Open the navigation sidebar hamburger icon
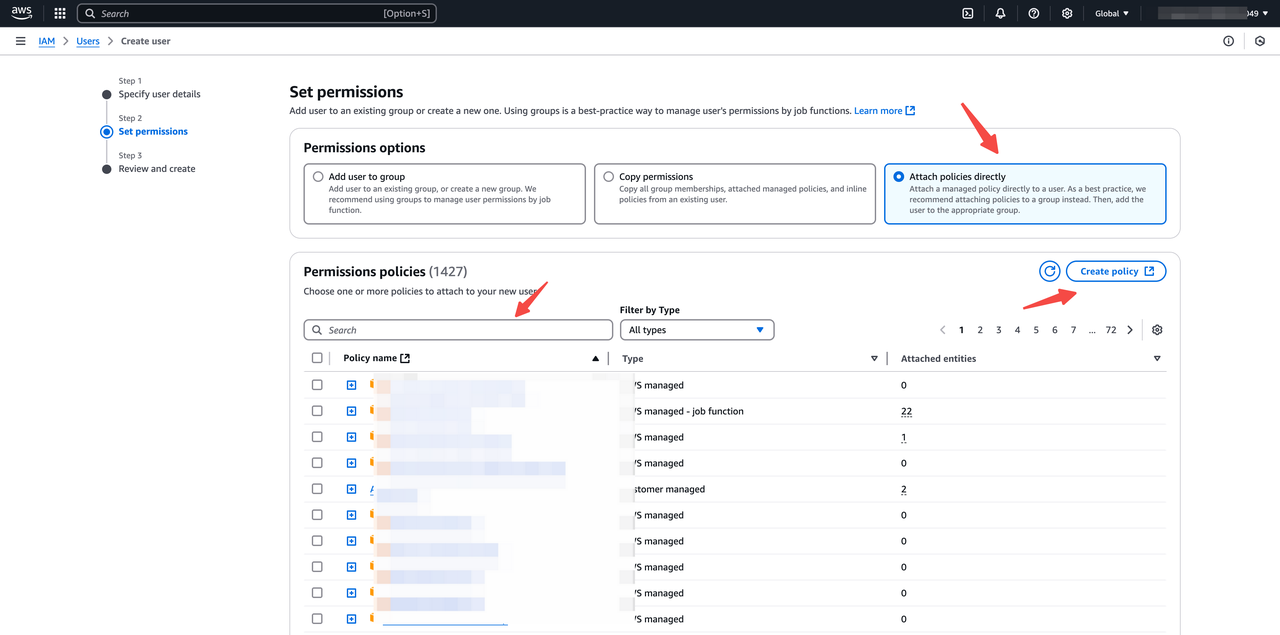 click(x=20, y=41)
